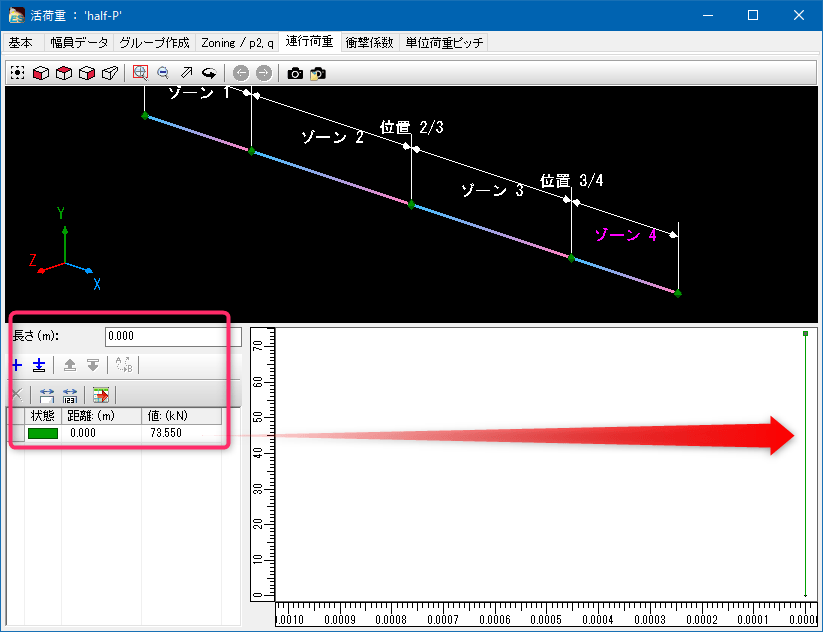
Task: Click the green status swatch in table
Action: click(43, 433)
